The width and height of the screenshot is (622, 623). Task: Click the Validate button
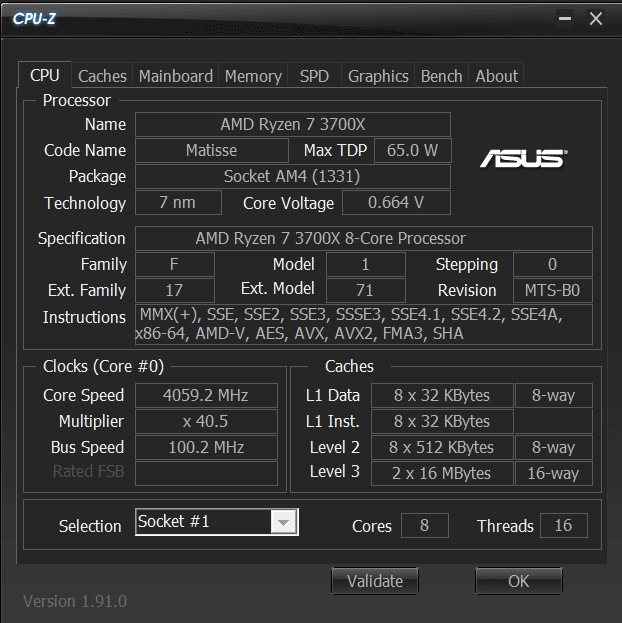tap(375, 581)
